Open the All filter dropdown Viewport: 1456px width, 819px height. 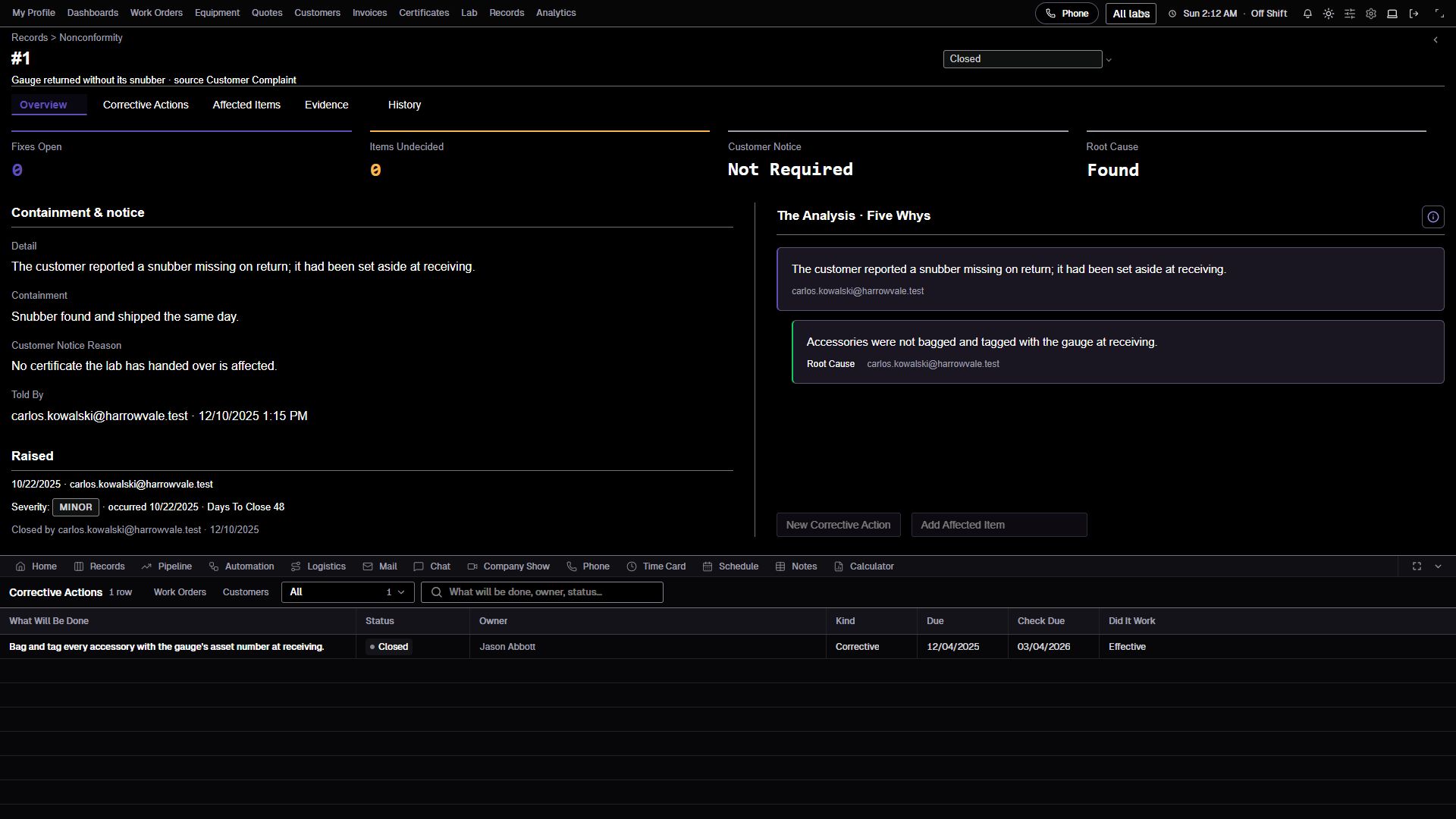click(x=347, y=592)
